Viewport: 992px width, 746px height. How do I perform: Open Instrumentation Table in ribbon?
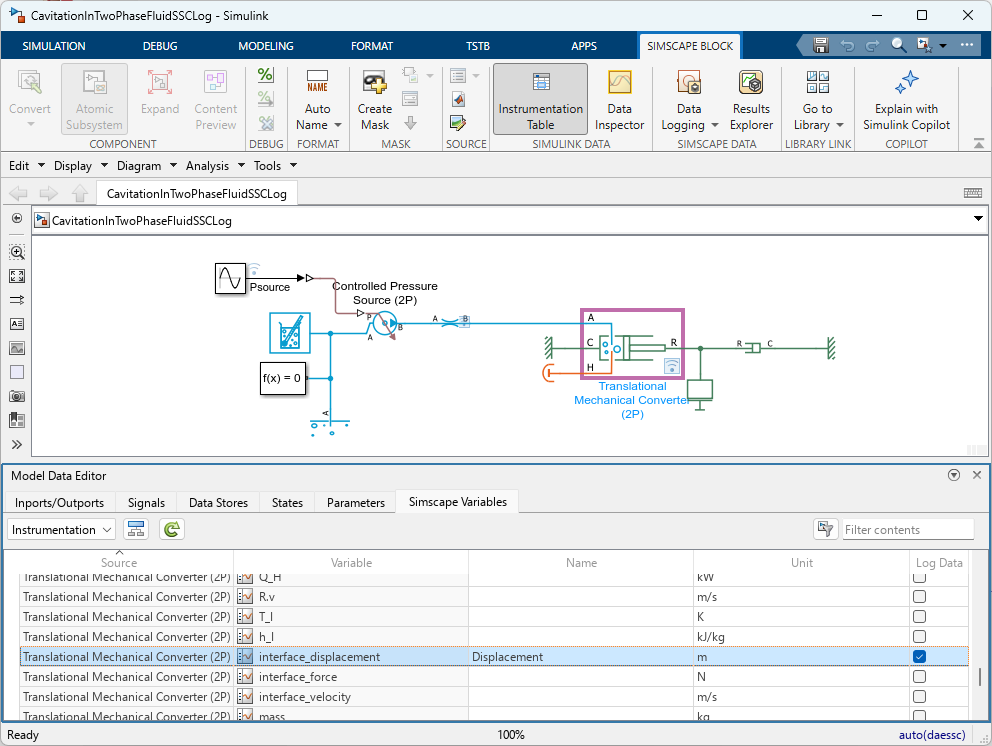540,99
